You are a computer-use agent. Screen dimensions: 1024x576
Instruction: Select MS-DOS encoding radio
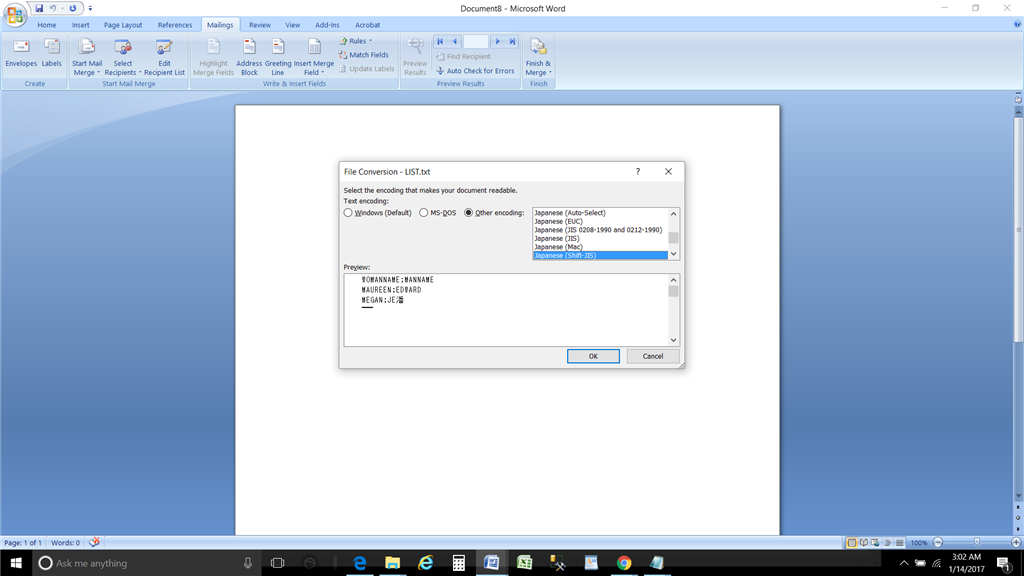424,213
